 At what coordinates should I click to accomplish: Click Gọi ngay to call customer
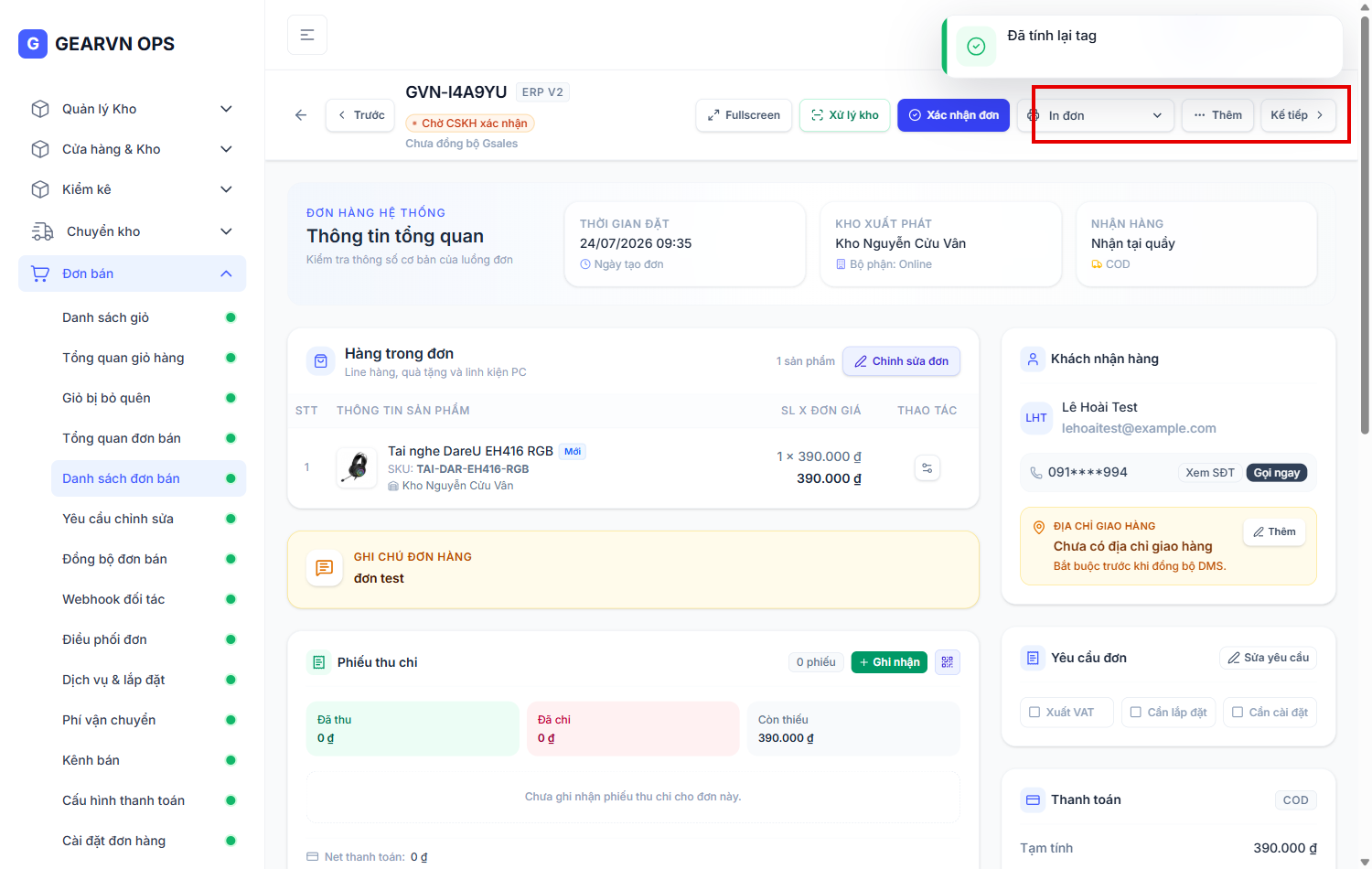1276,473
